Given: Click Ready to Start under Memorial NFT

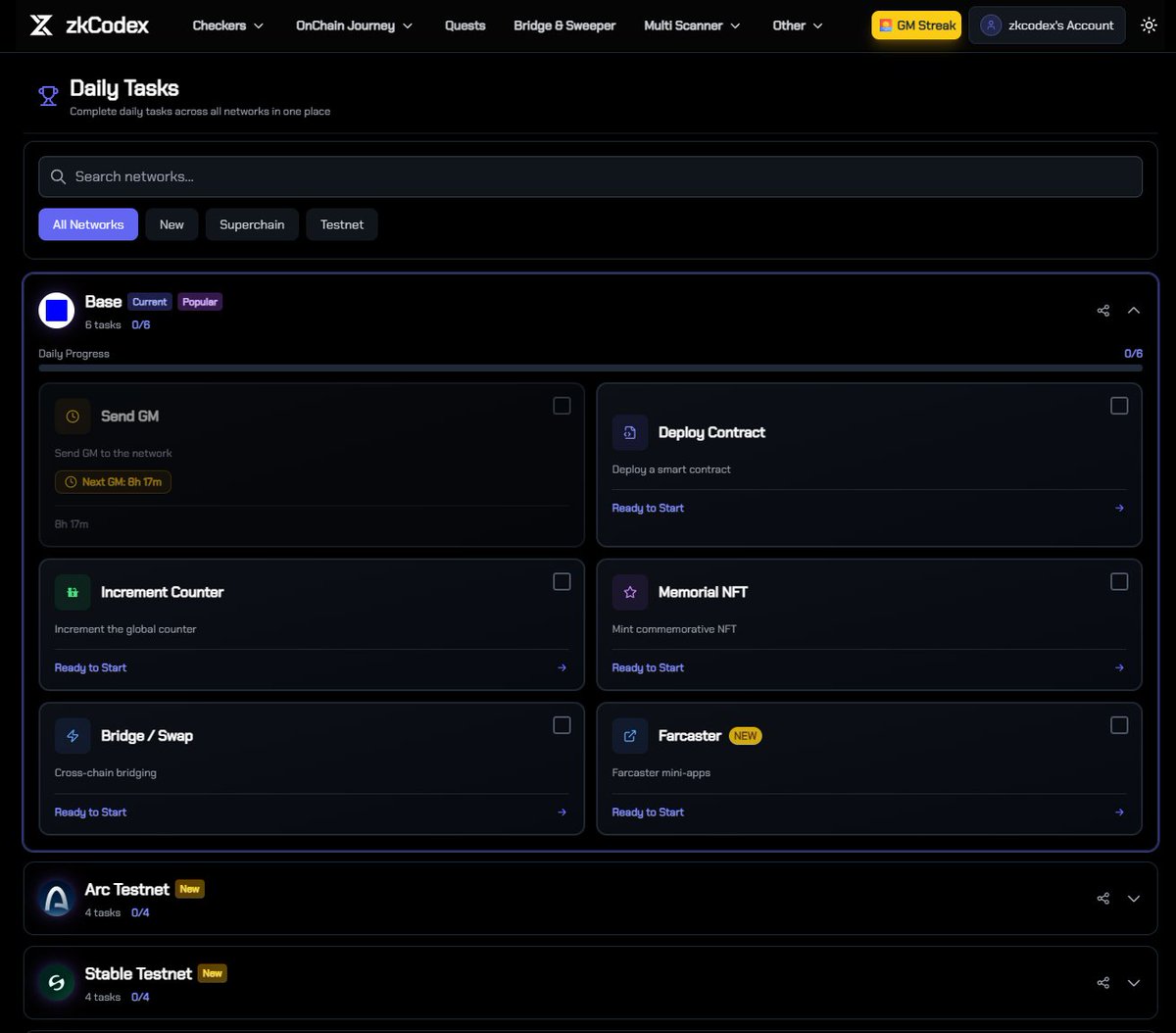Looking at the screenshot, I should point(648,667).
